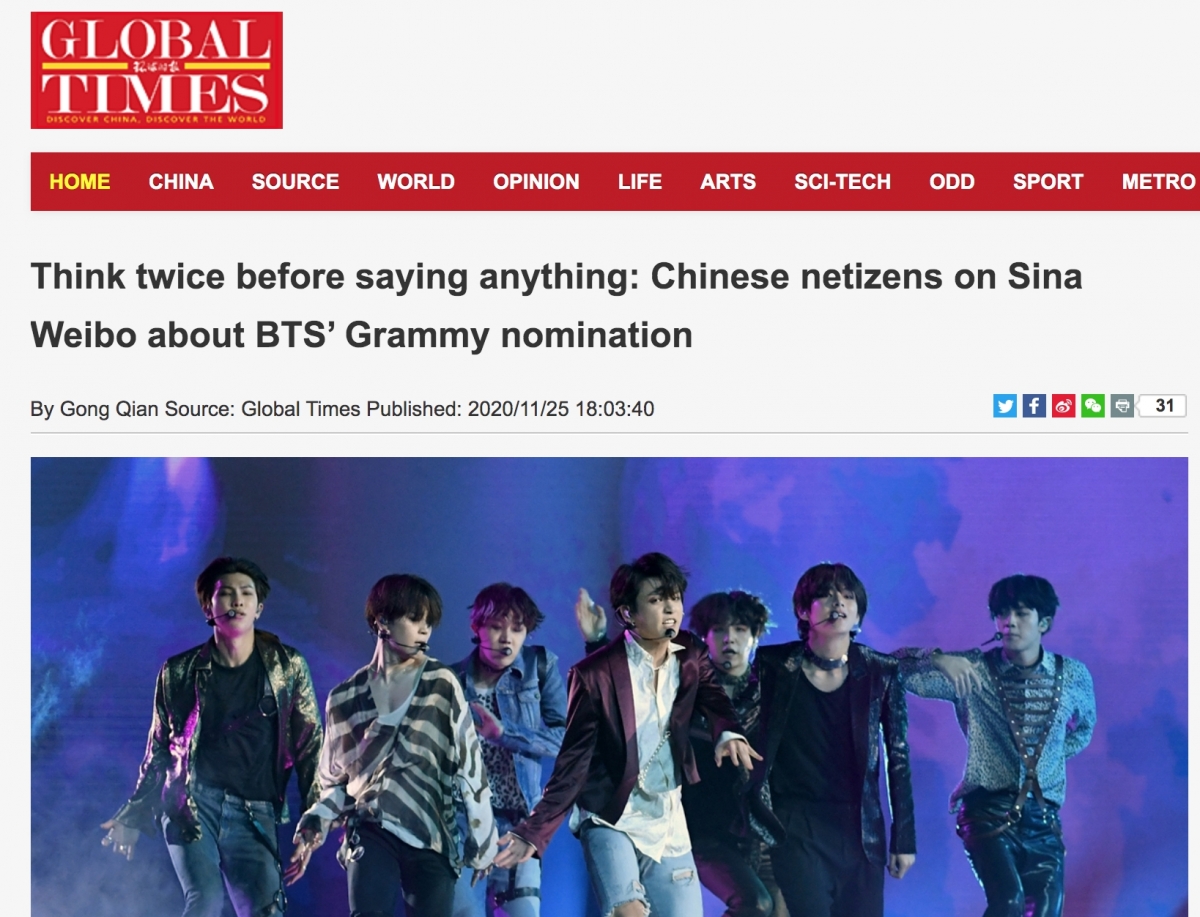Share article via Twitter icon
1200x917 pixels.
click(x=1005, y=406)
